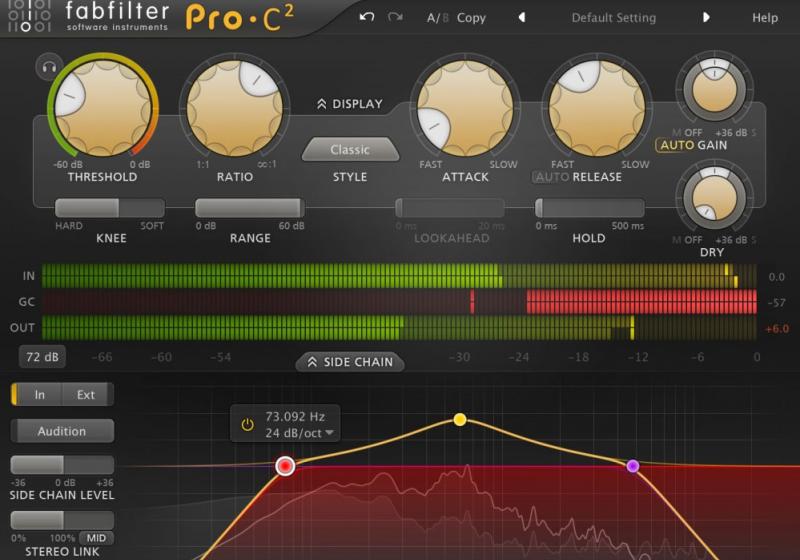The height and width of the screenshot is (560, 800).
Task: Enable the Audition button
Action: point(62,431)
